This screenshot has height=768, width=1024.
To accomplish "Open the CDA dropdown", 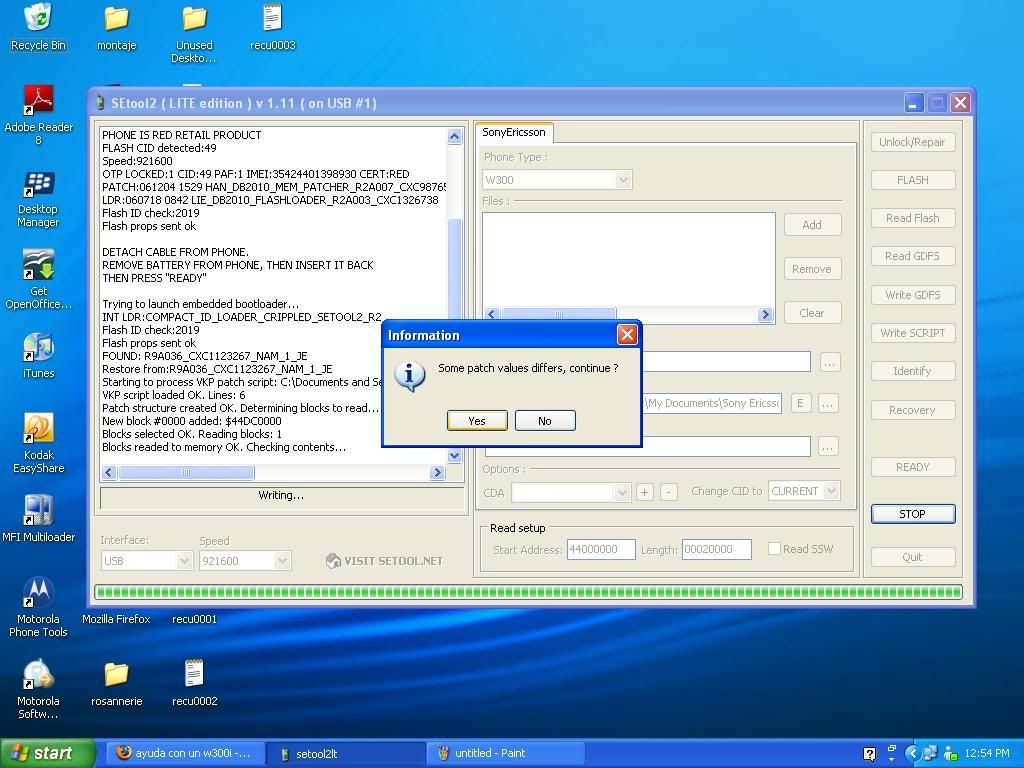I will coord(621,492).
